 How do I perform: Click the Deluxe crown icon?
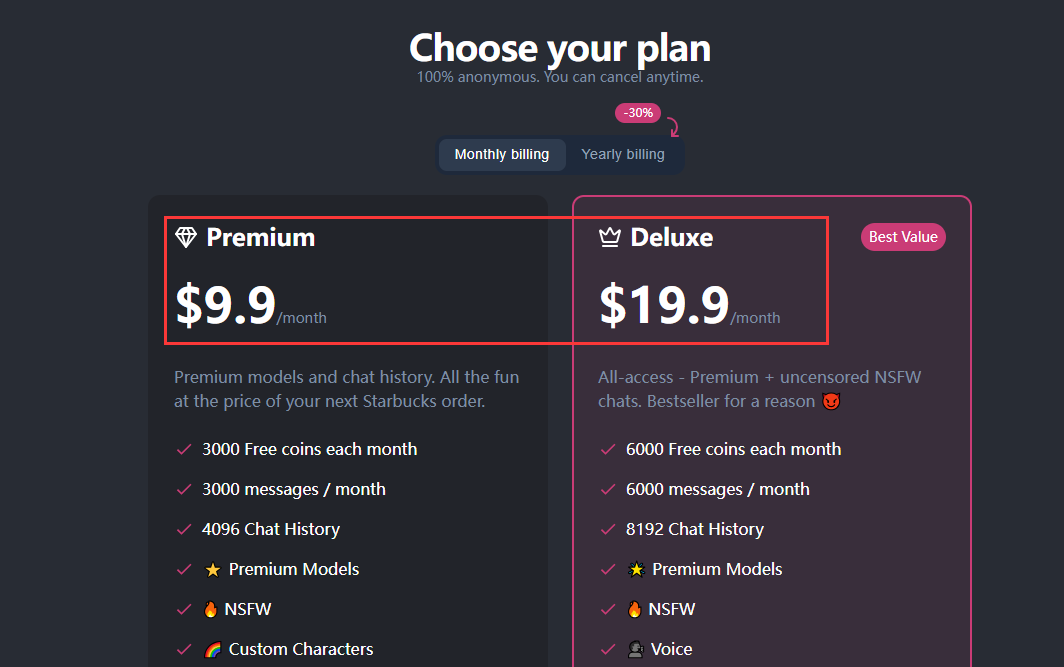pyautogui.click(x=609, y=237)
